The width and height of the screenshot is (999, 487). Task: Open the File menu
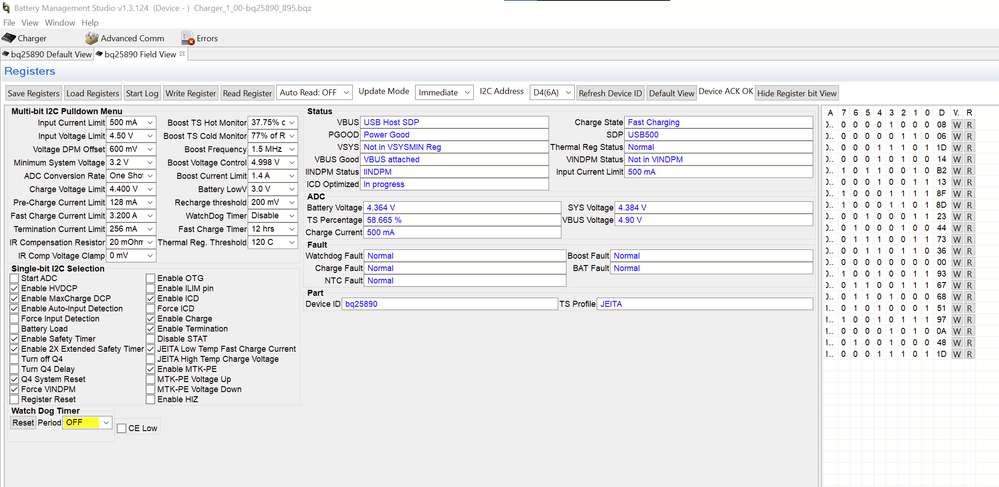[x=9, y=23]
